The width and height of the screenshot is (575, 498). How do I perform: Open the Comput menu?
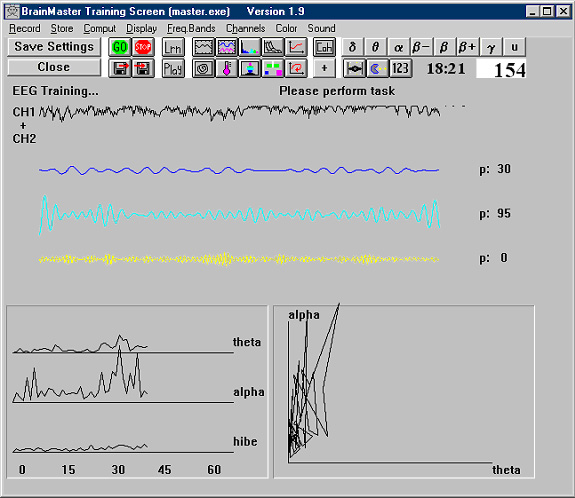tap(99, 28)
